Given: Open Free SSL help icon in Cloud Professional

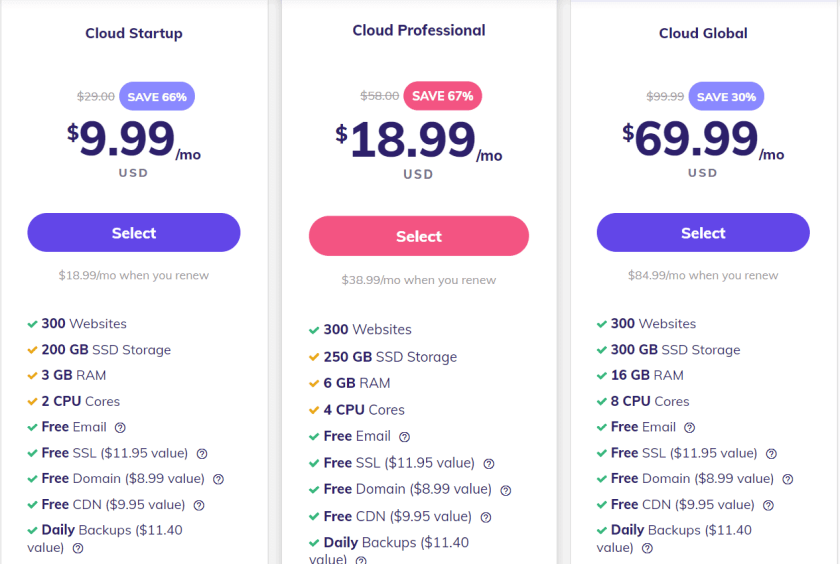Looking at the screenshot, I should point(489,464).
